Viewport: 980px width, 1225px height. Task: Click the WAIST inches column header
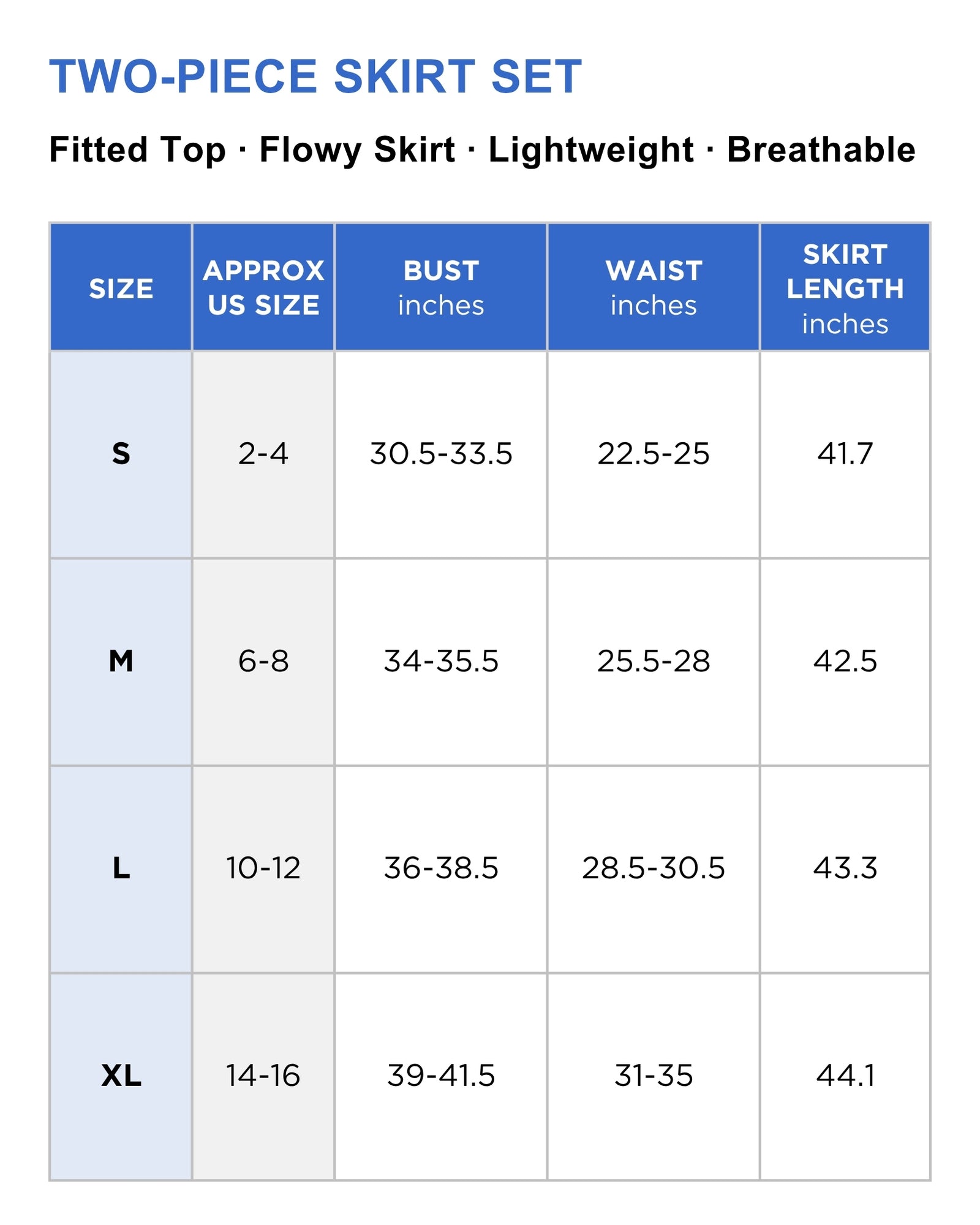pos(654,288)
